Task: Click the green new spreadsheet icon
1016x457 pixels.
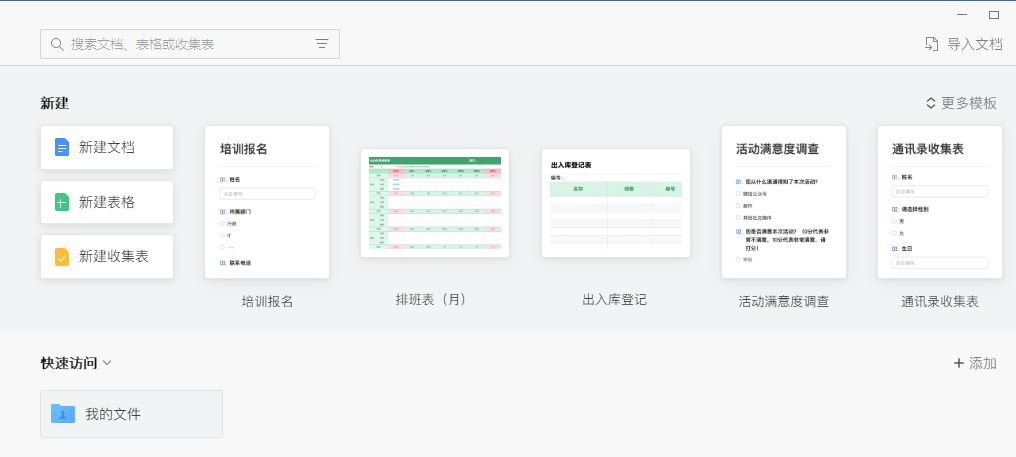Action: click(x=62, y=202)
